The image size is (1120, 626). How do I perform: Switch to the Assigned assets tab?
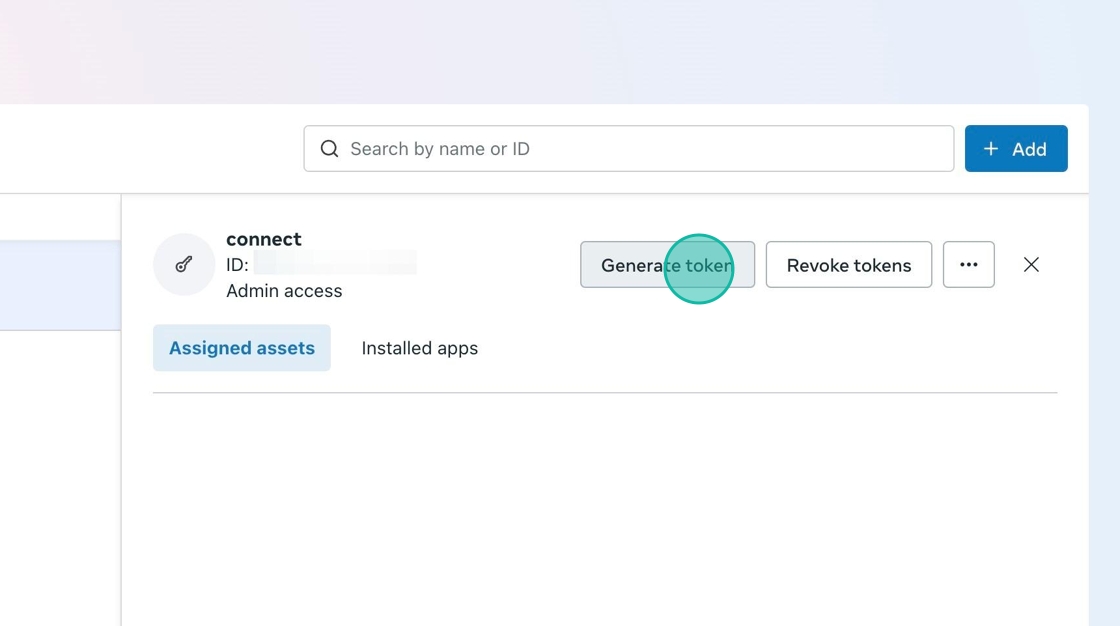pos(242,348)
